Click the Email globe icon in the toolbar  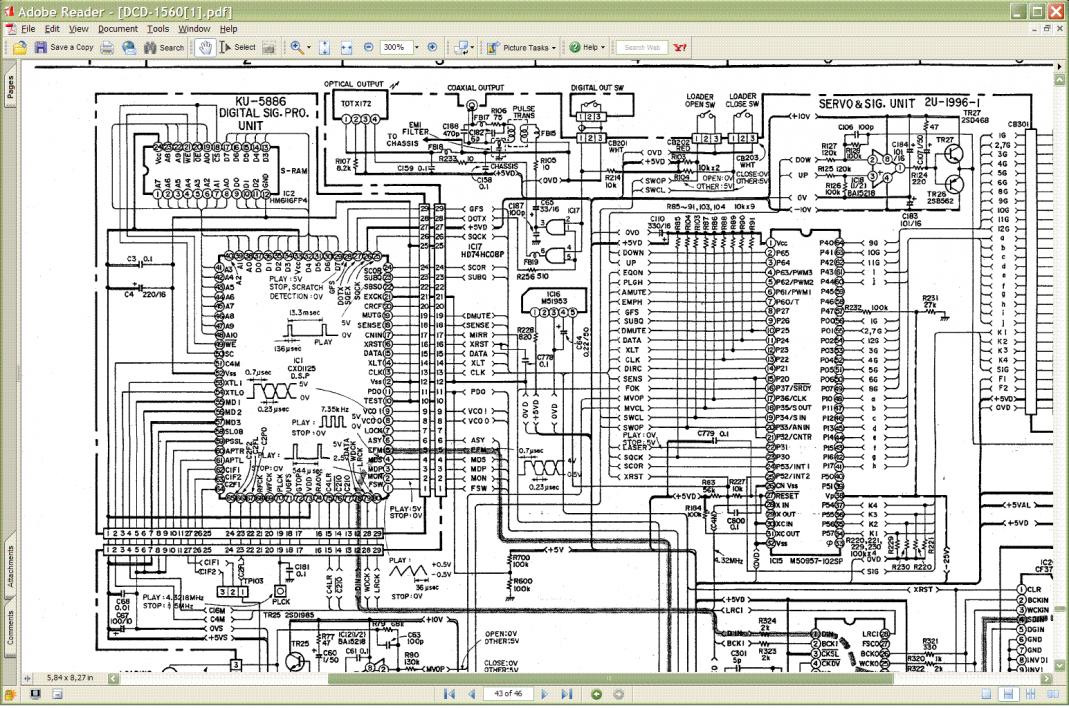[x=129, y=48]
